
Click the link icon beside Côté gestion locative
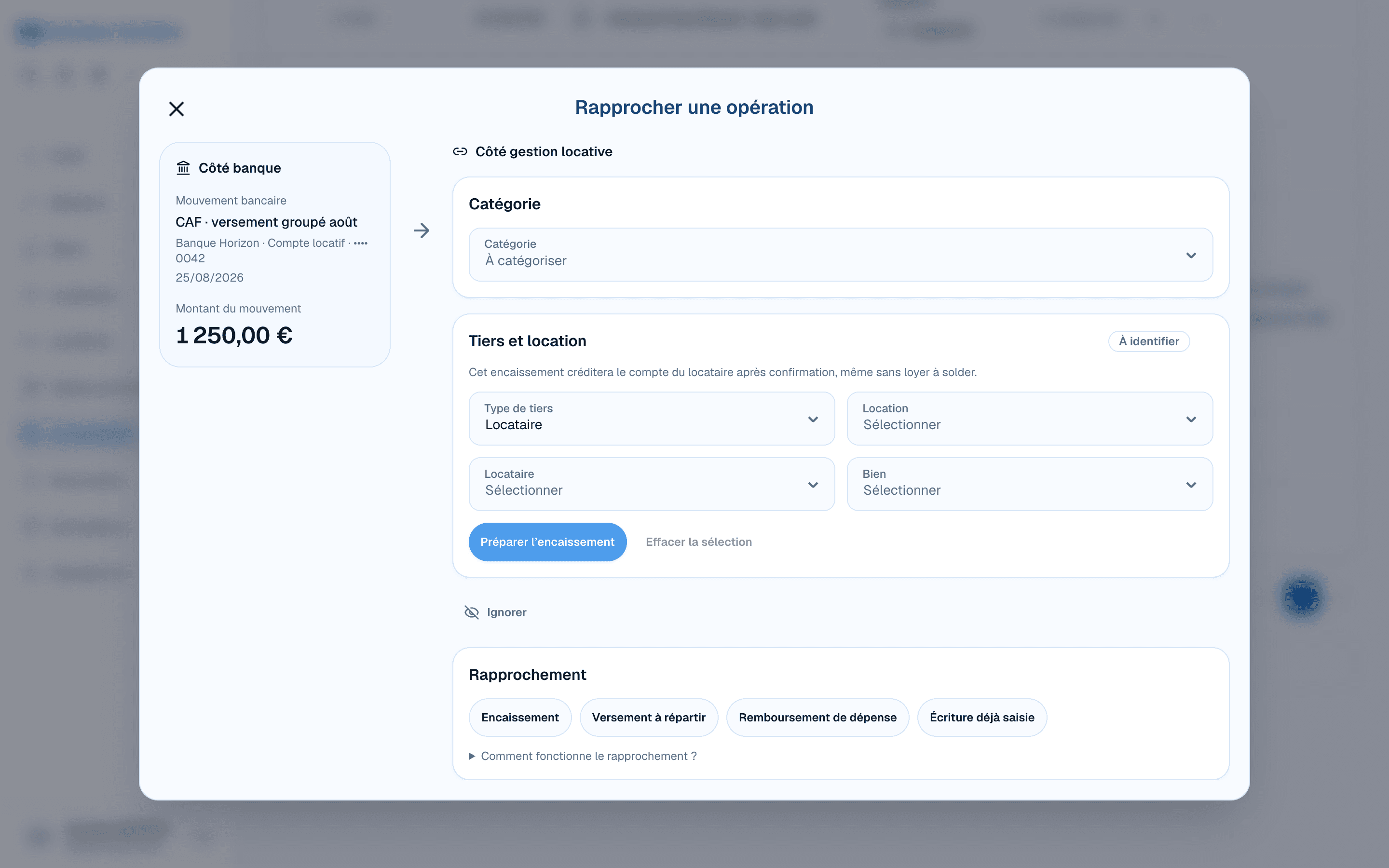[460, 151]
